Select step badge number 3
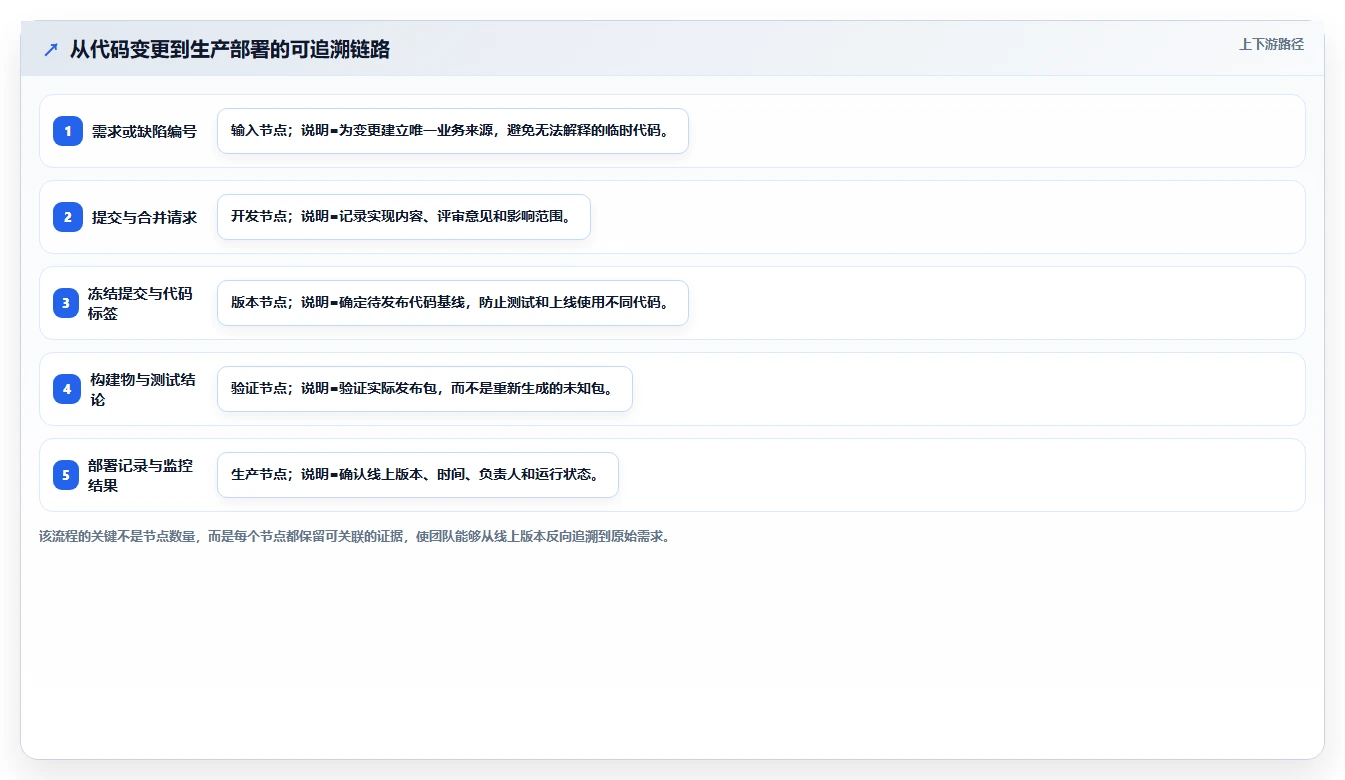The width and height of the screenshot is (1345, 780). tap(66, 303)
